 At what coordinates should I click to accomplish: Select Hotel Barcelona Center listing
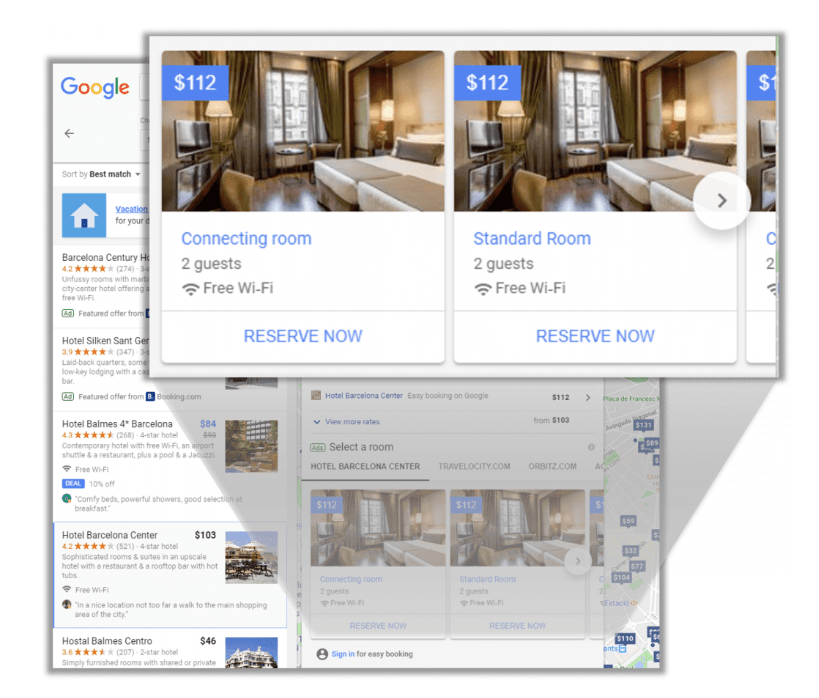(x=170, y=574)
